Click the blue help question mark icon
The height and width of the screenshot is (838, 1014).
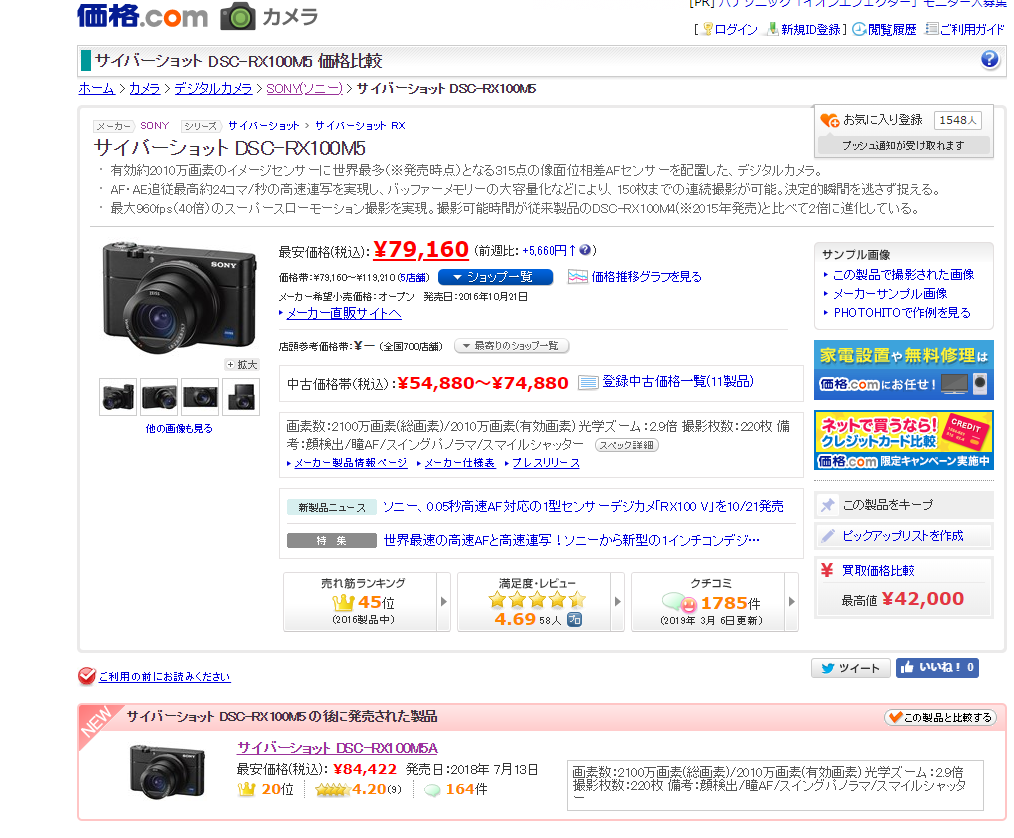click(989, 59)
